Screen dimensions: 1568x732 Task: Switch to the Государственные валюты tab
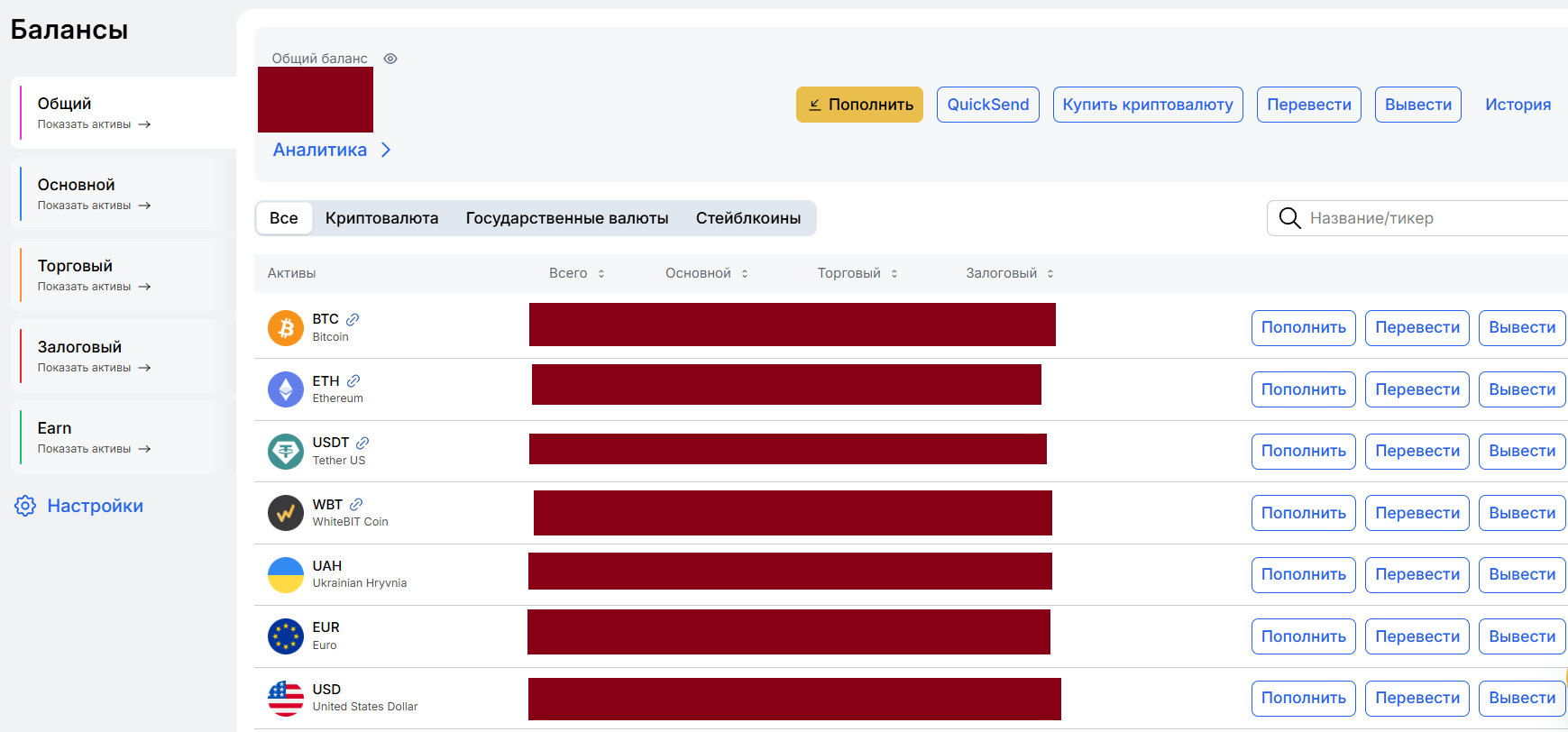pos(567,218)
